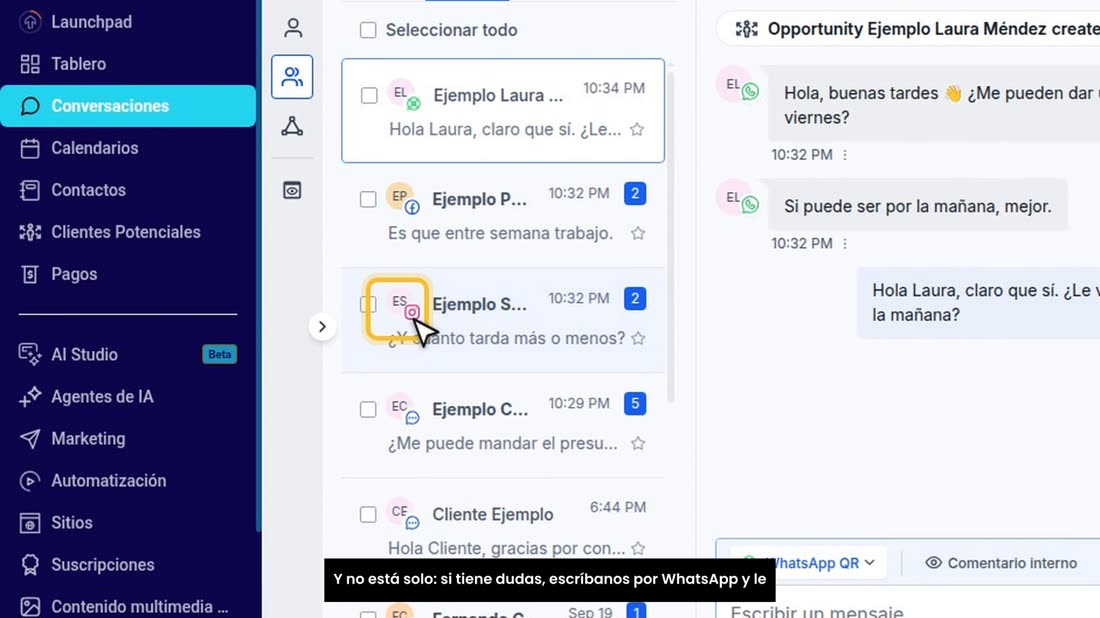Star the 'Me puede mandar el presu' conversation

638,443
